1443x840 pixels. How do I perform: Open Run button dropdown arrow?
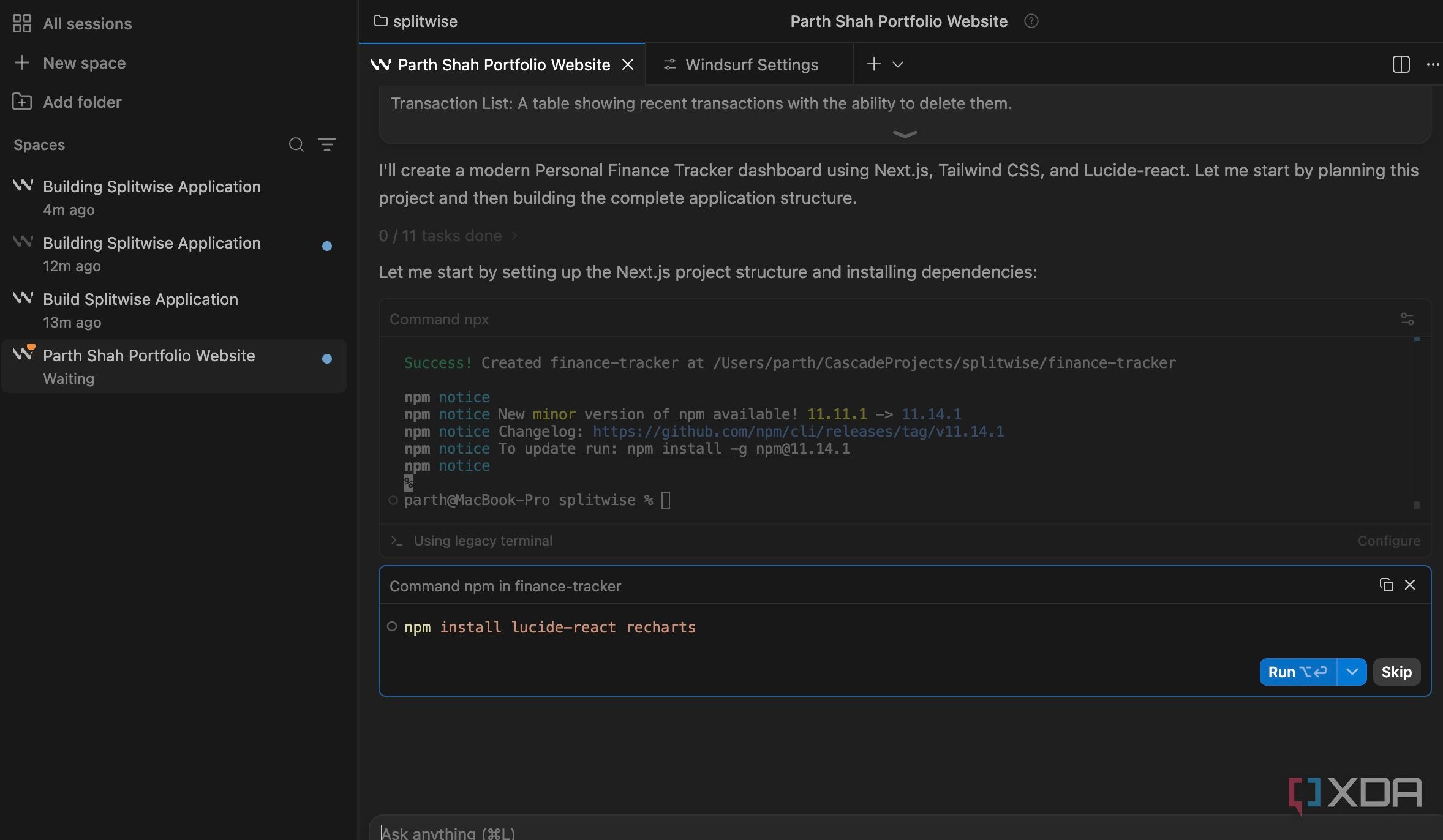pyautogui.click(x=1352, y=672)
